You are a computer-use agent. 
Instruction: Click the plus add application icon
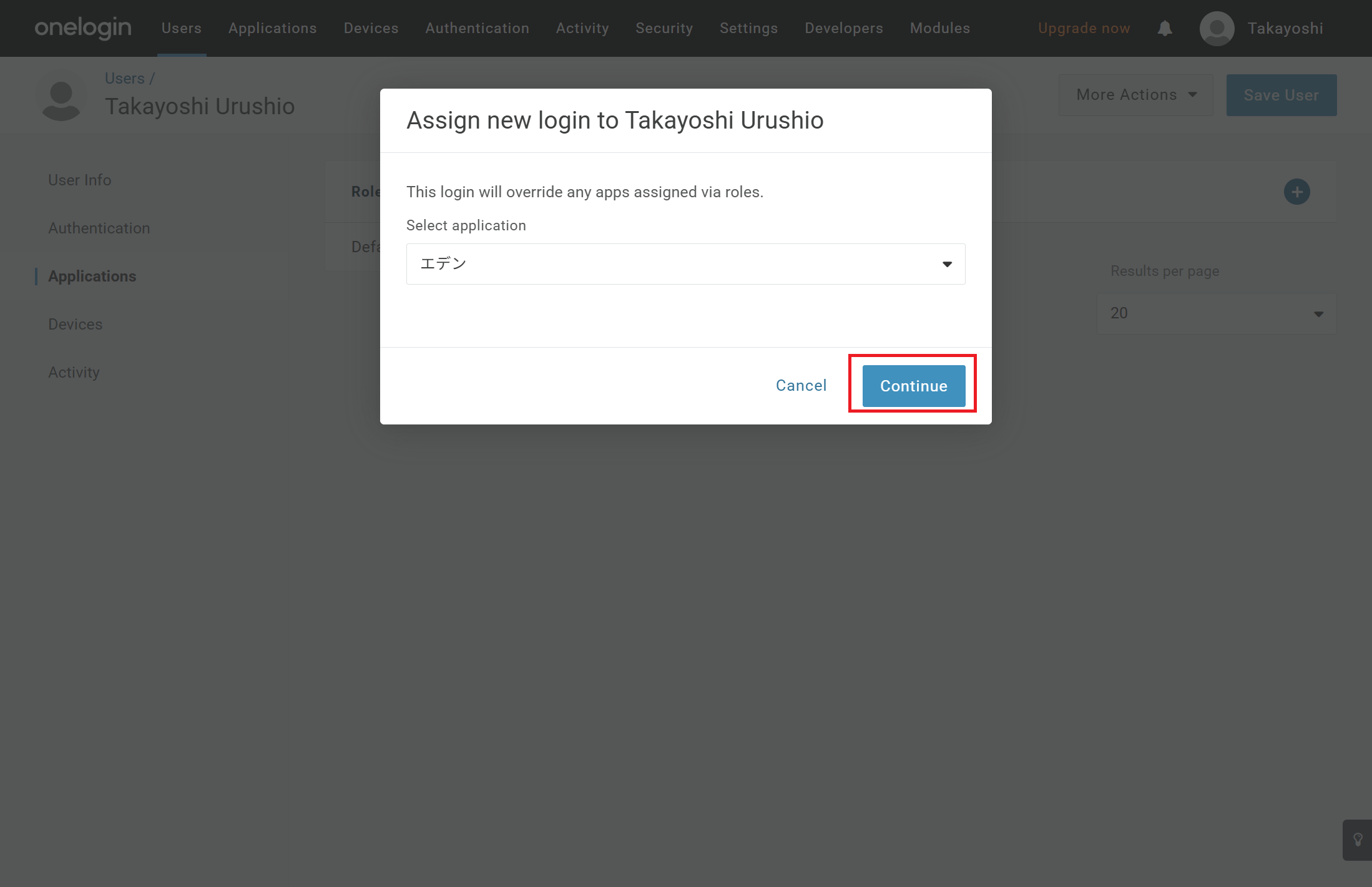[1296, 192]
